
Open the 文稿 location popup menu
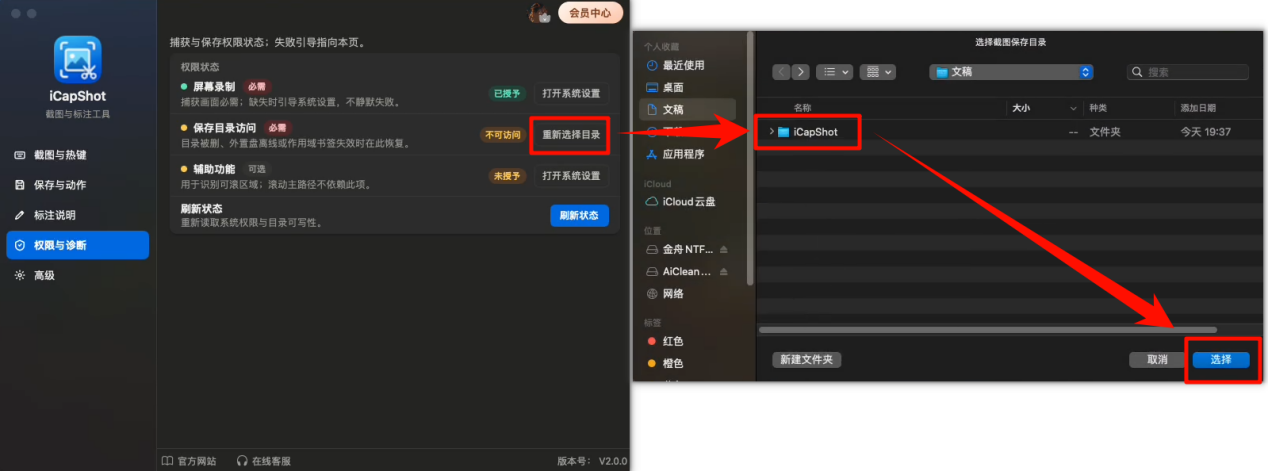coord(1011,72)
